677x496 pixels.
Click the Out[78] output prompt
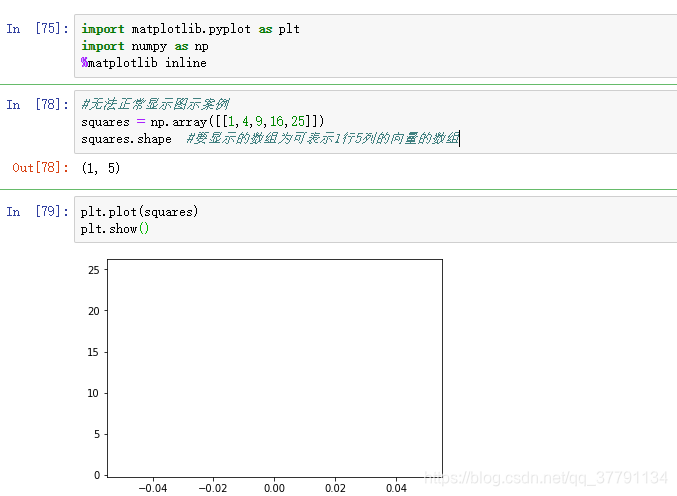[x=40, y=167]
